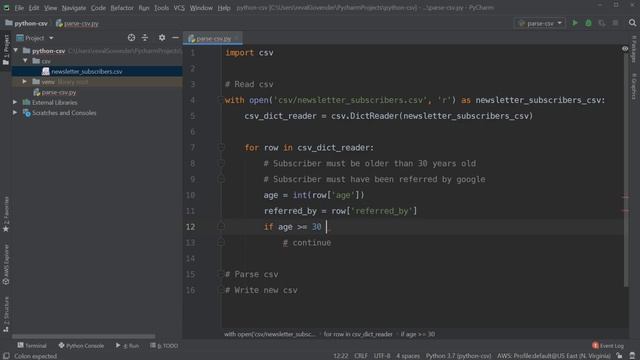Open the Event Log
This screenshot has width=640, height=360.
[x=608, y=346]
